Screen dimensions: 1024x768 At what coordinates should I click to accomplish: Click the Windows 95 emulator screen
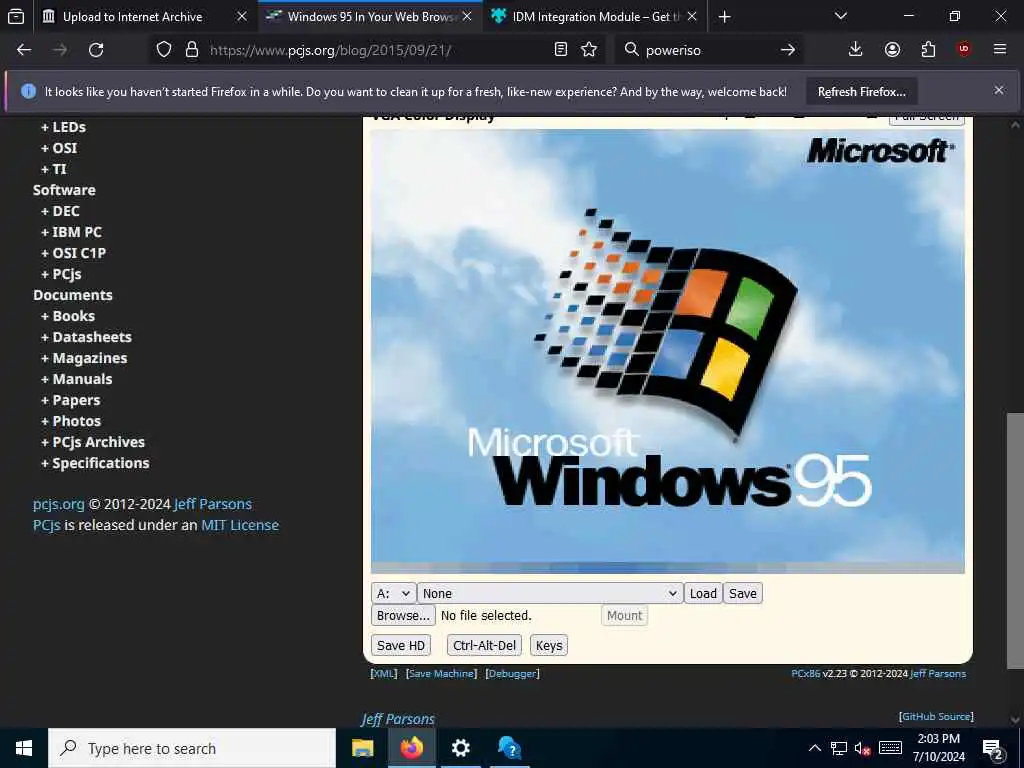coord(667,351)
